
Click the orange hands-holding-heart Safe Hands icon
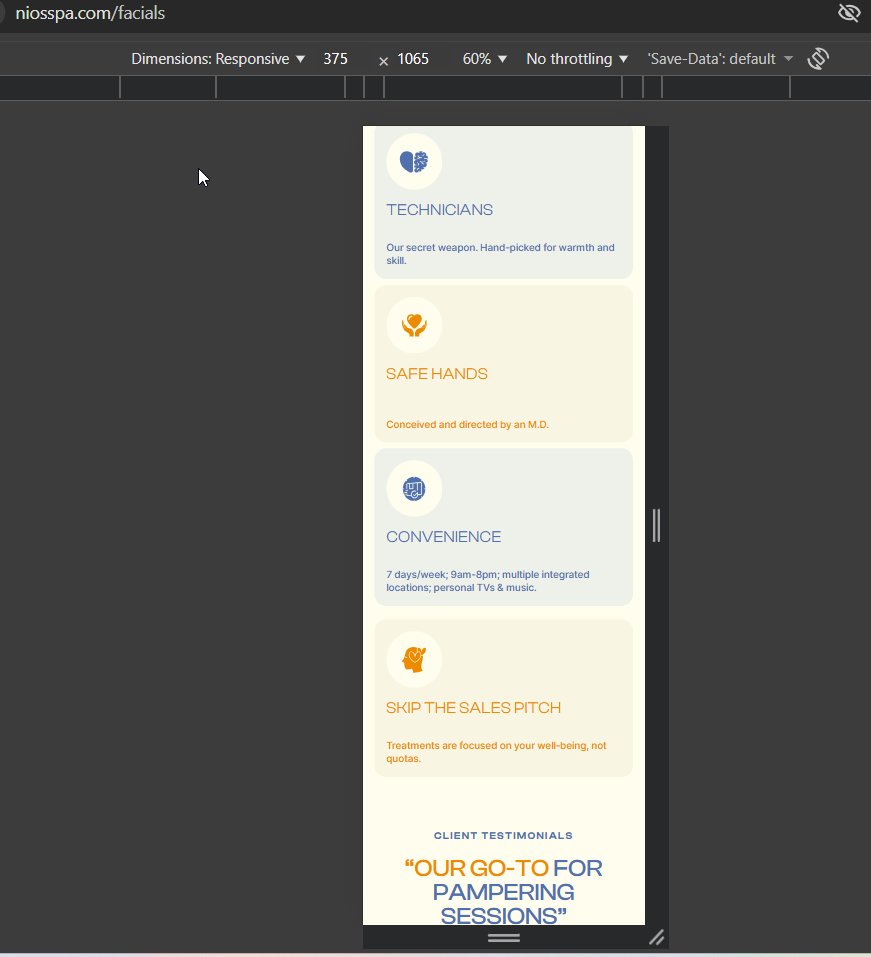click(414, 325)
